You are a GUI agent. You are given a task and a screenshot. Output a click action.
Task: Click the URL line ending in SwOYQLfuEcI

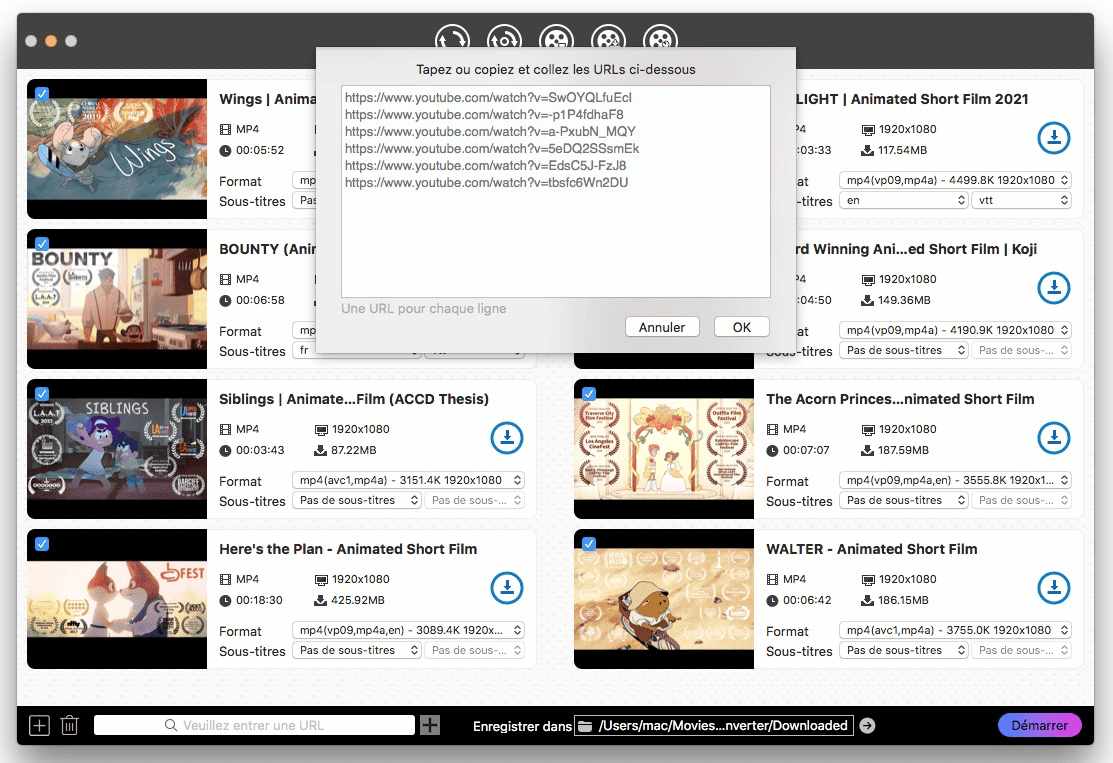tap(488, 97)
